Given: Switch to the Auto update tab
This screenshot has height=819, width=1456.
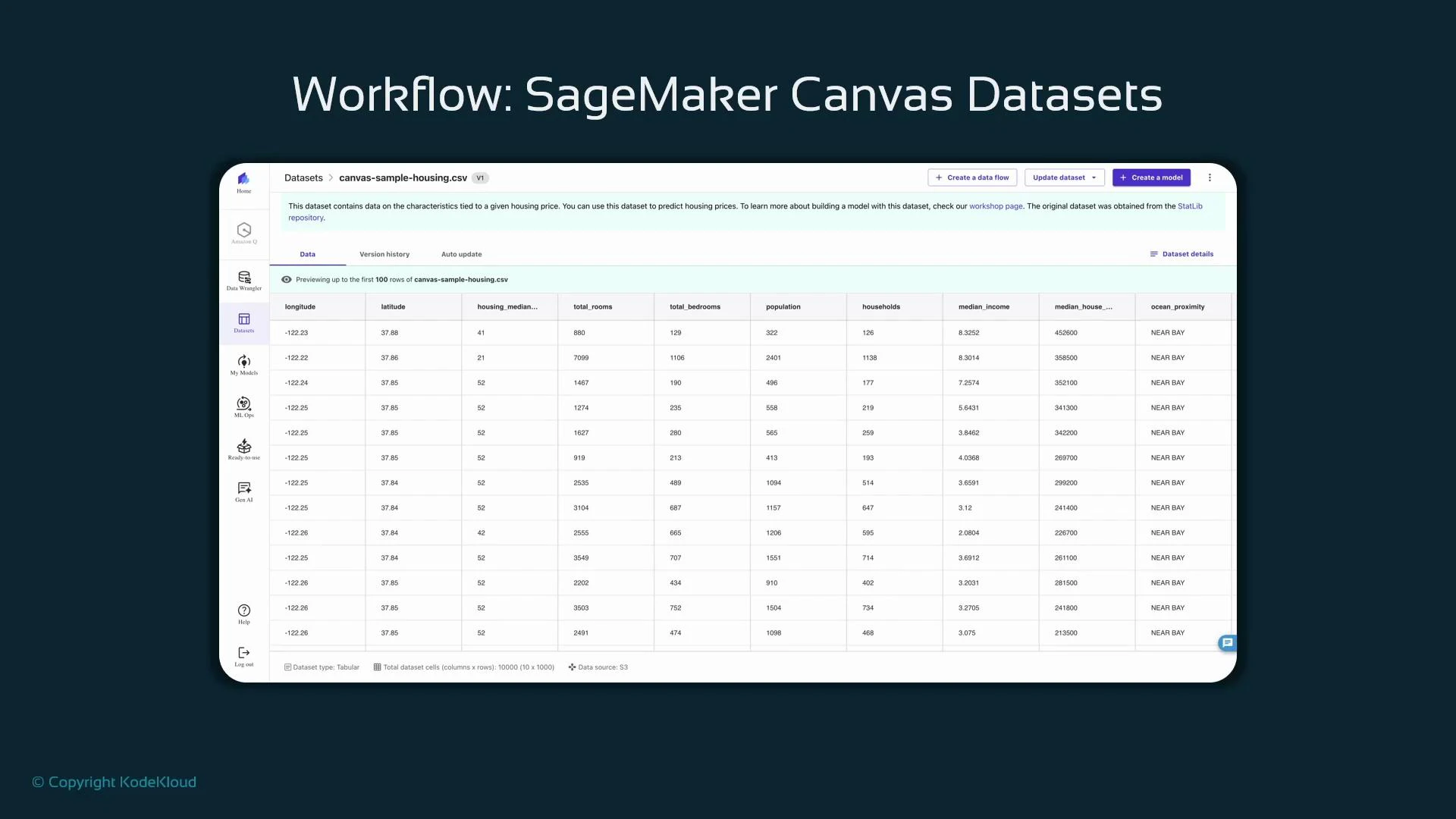Looking at the screenshot, I should 461,254.
